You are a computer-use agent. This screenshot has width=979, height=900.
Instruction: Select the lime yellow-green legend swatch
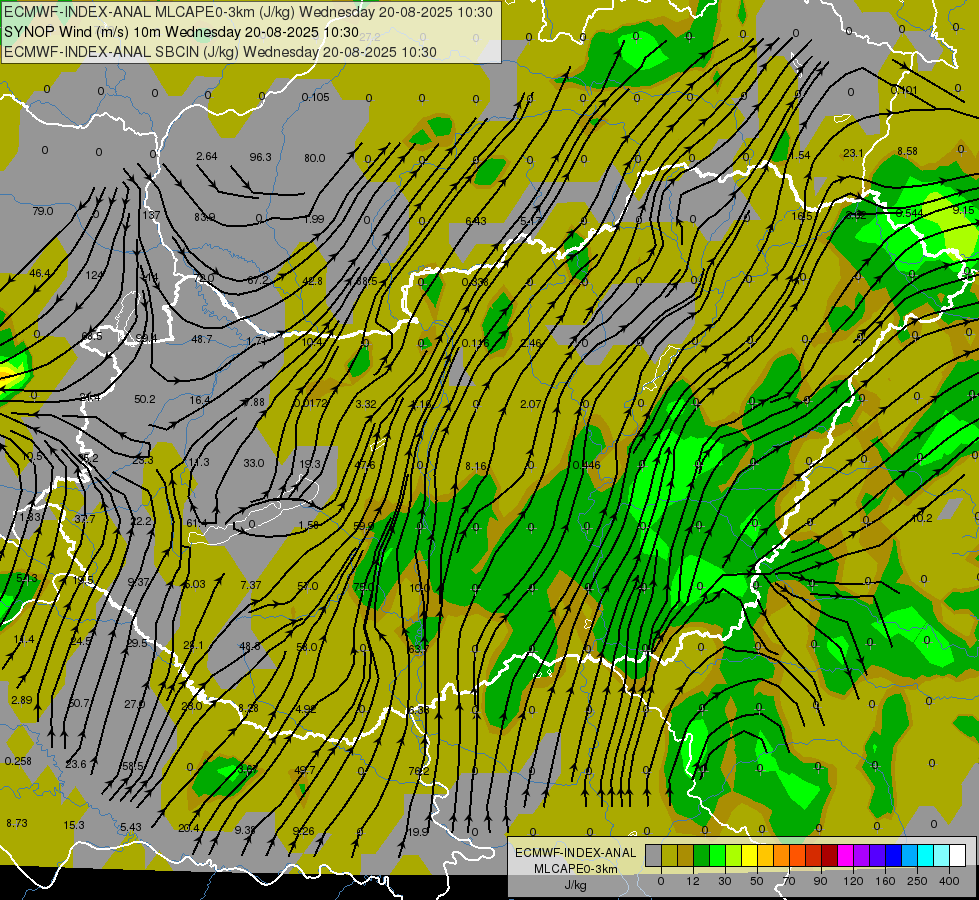tap(734, 855)
